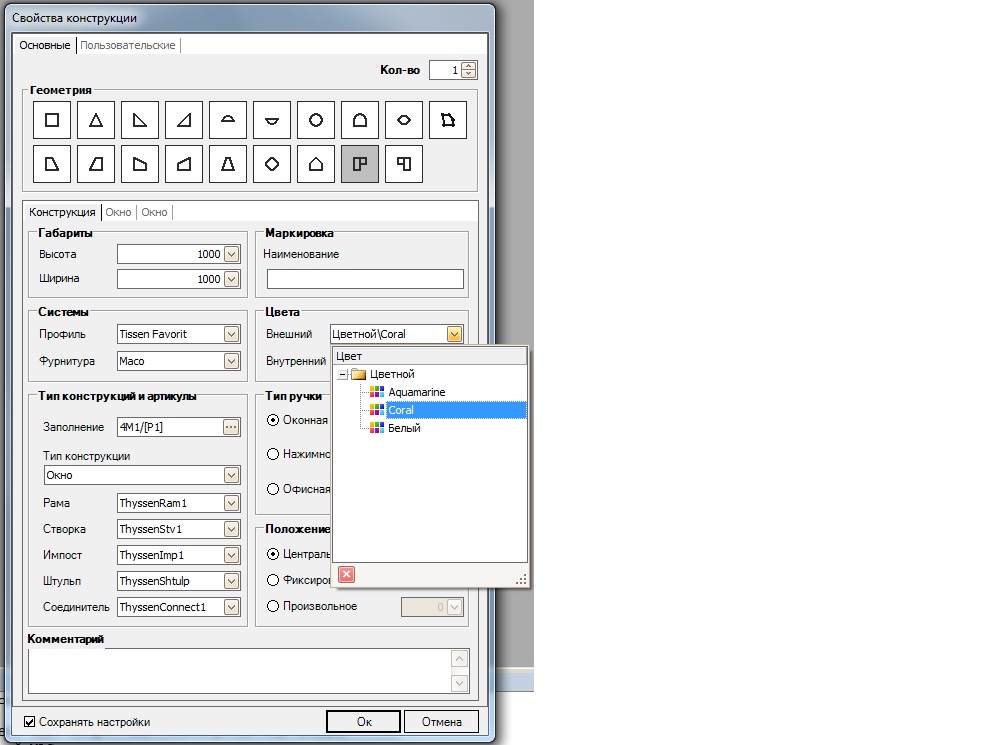Click the Наименование text field
This screenshot has width=1008, height=745.
[365, 279]
